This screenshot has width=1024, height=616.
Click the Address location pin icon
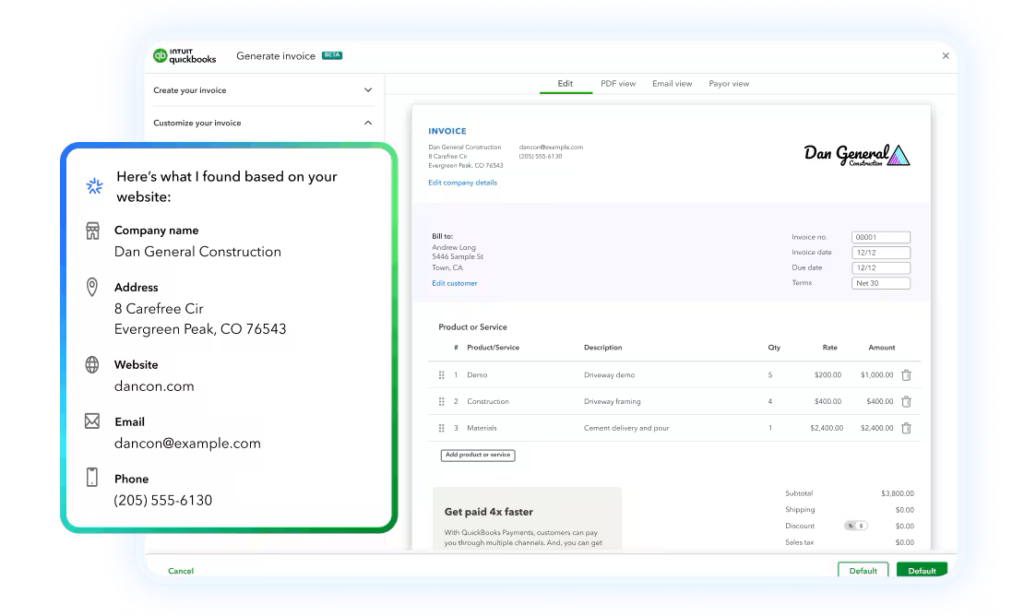(x=92, y=287)
